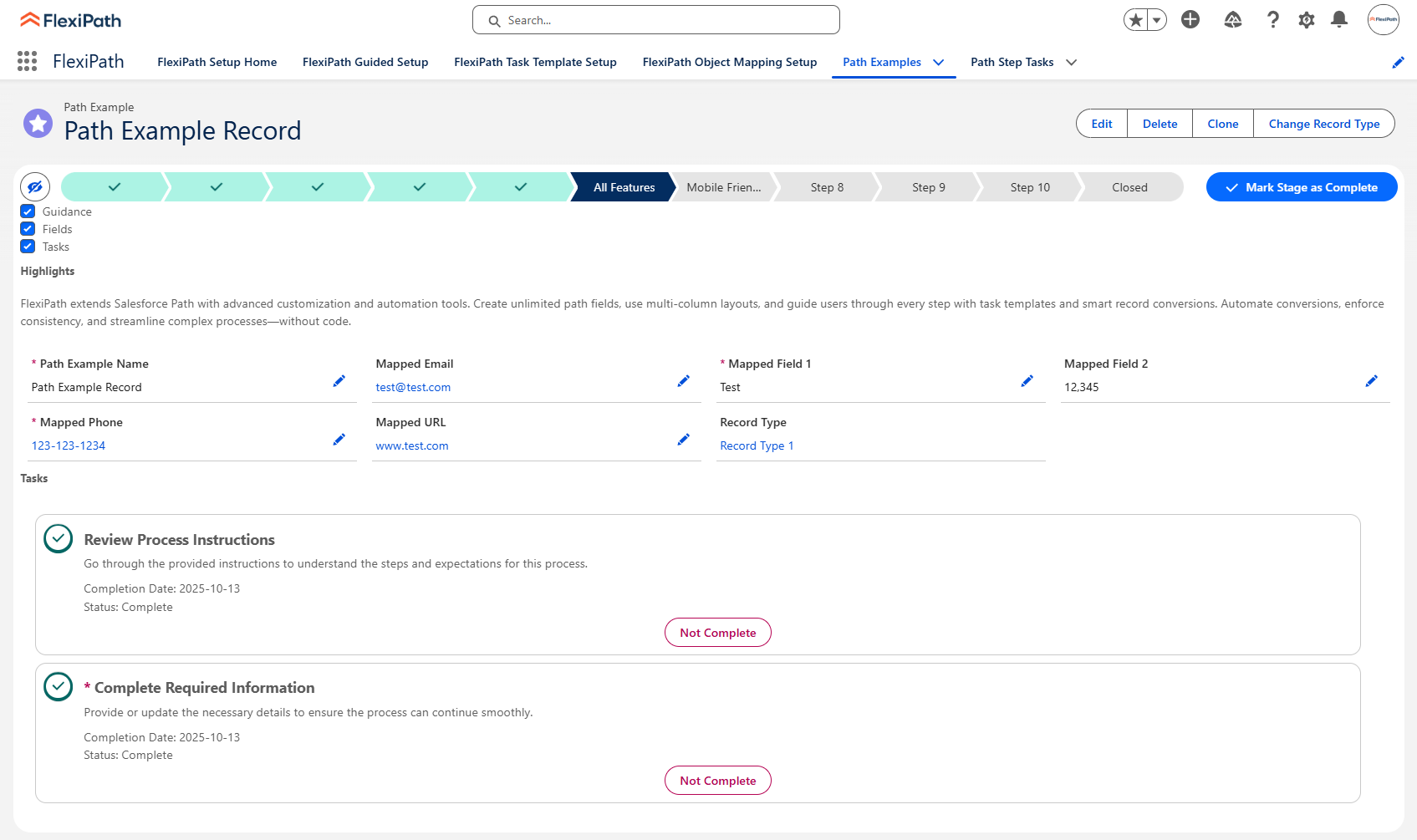Open FlexiPath Object Mapping Setup tab
Screen dimensions: 1417x840
tap(729, 63)
